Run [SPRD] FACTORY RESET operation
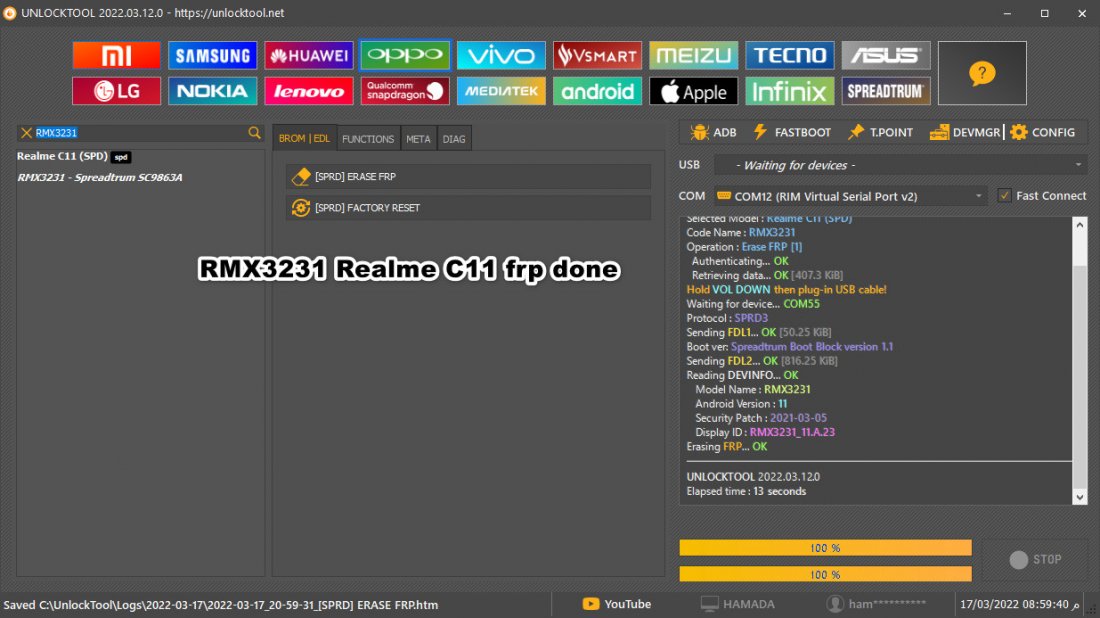This screenshot has height=618, width=1100. (468, 208)
